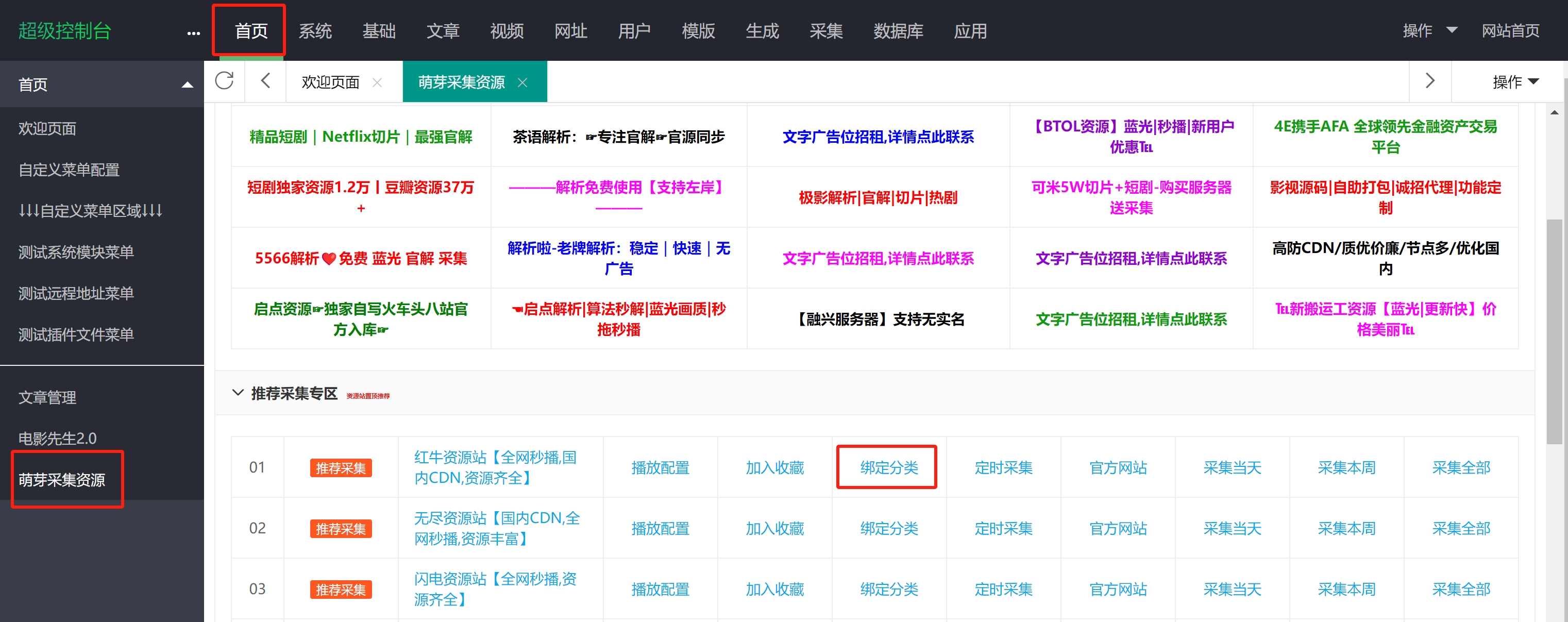This screenshot has width=1568, height=622.
Task: Click the three-dots sidebar toggle icon
Action: 193,33
